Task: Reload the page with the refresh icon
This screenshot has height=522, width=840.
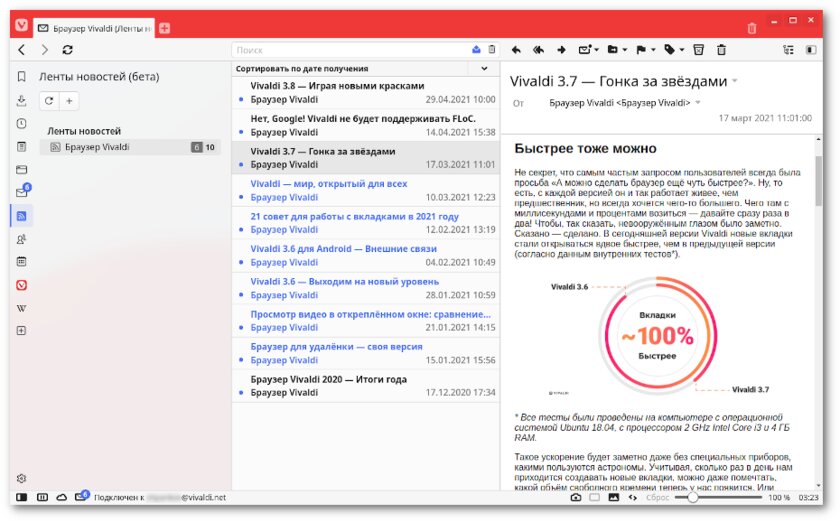Action: (68, 50)
